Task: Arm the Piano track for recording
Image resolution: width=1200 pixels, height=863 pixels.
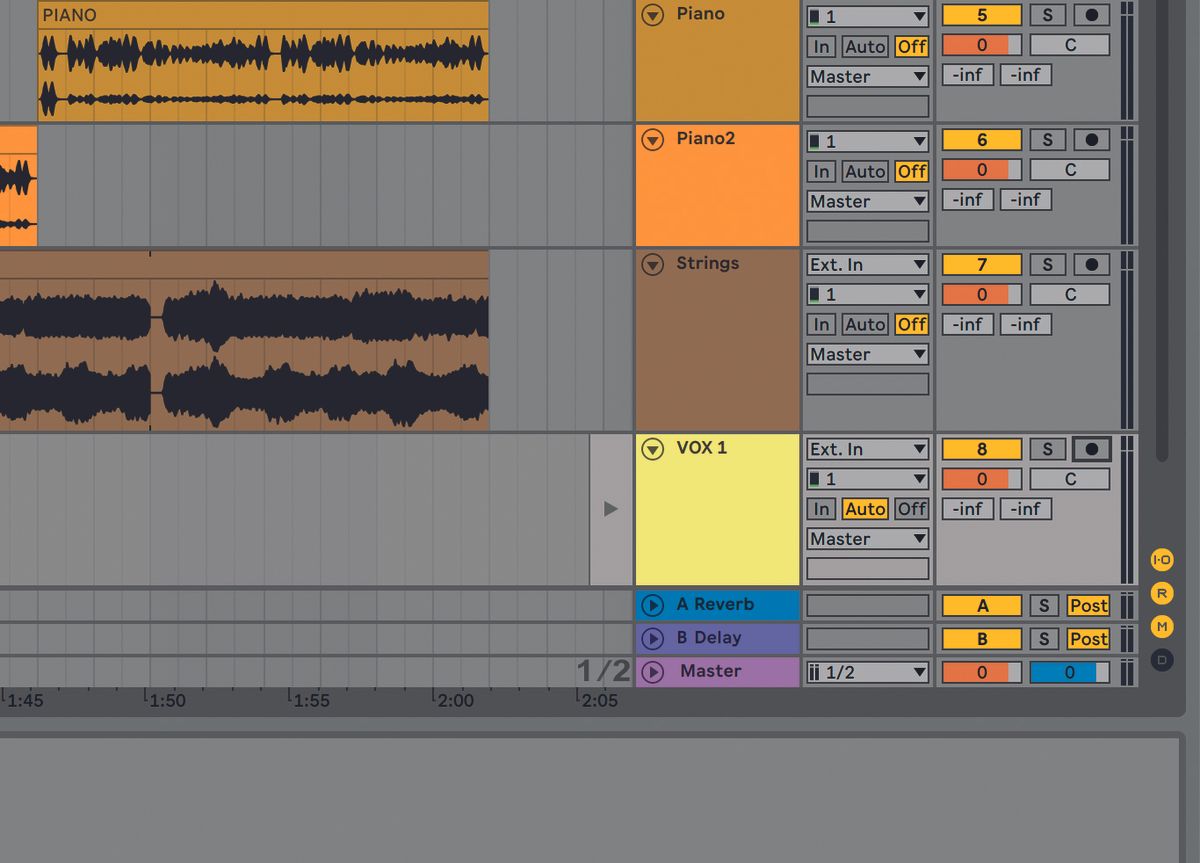Action: tap(1090, 14)
